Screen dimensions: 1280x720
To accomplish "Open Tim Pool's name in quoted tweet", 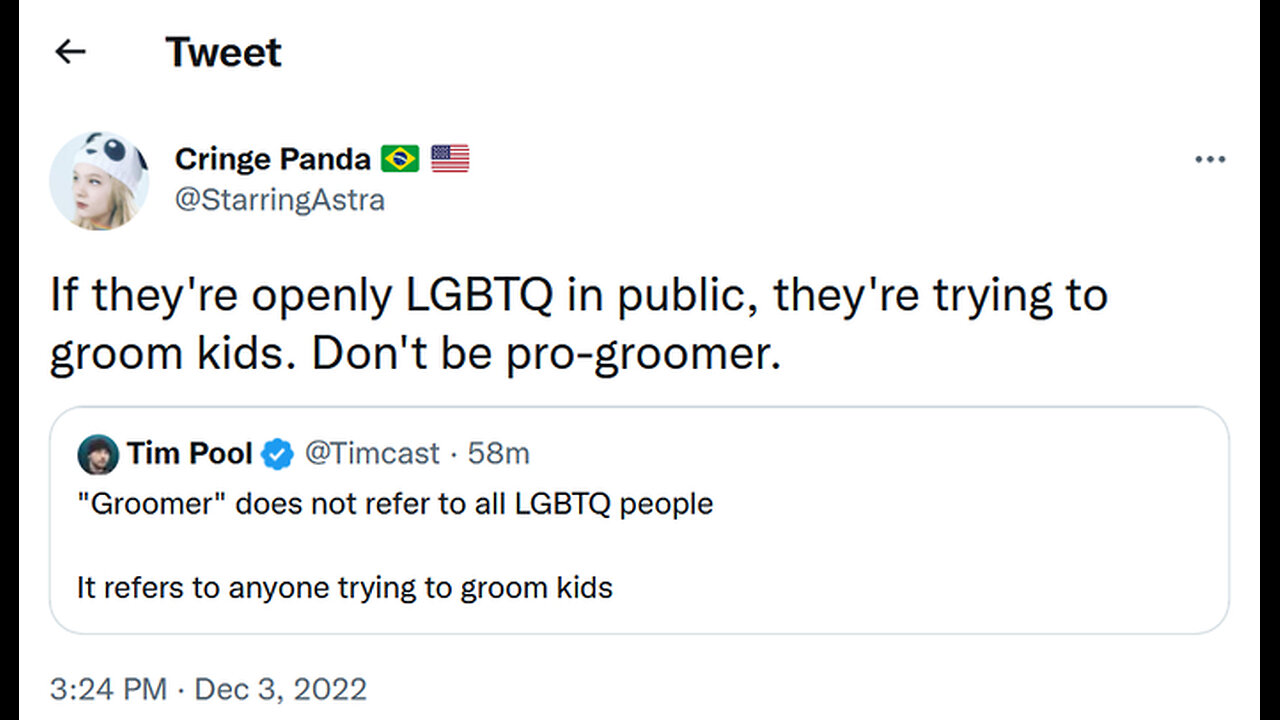I will [189, 454].
